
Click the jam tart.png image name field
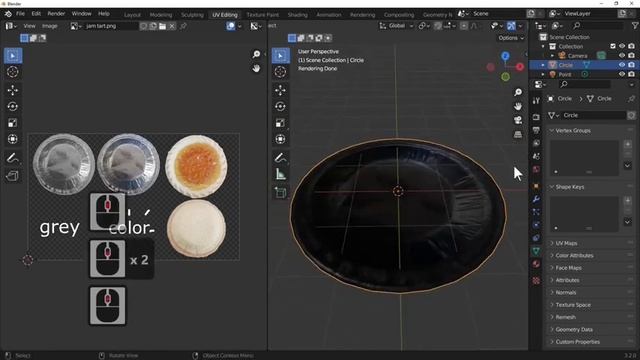tap(111, 26)
